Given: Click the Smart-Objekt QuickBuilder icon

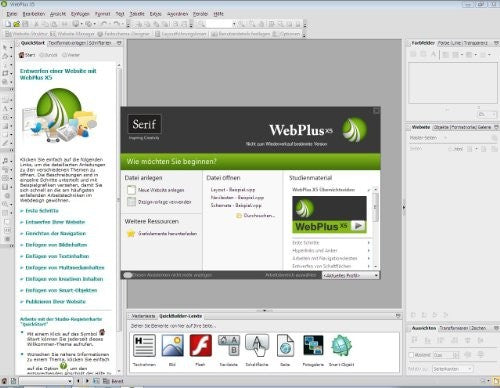Looking at the screenshot, I should click(x=341, y=346).
